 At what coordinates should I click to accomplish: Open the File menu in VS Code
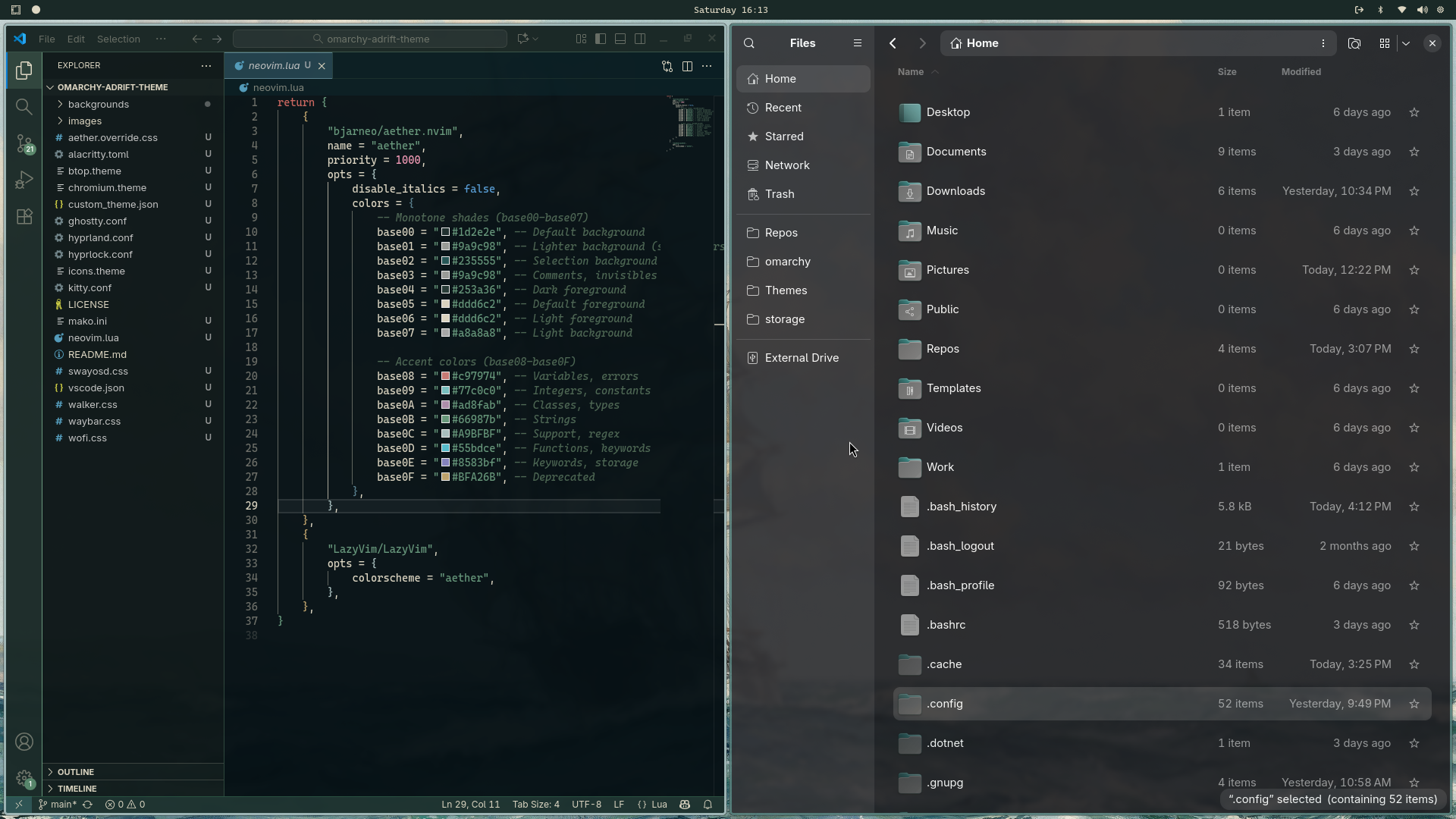(46, 39)
